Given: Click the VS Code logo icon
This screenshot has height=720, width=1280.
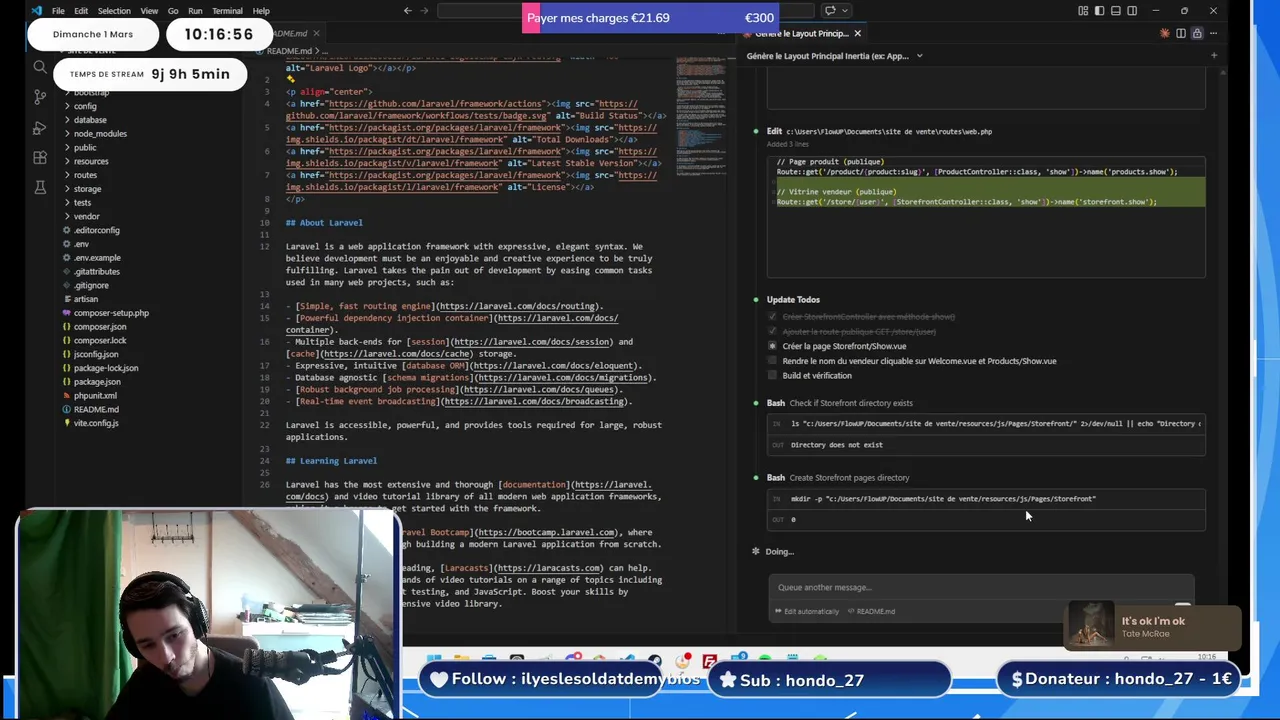Looking at the screenshot, I should 36,11.
